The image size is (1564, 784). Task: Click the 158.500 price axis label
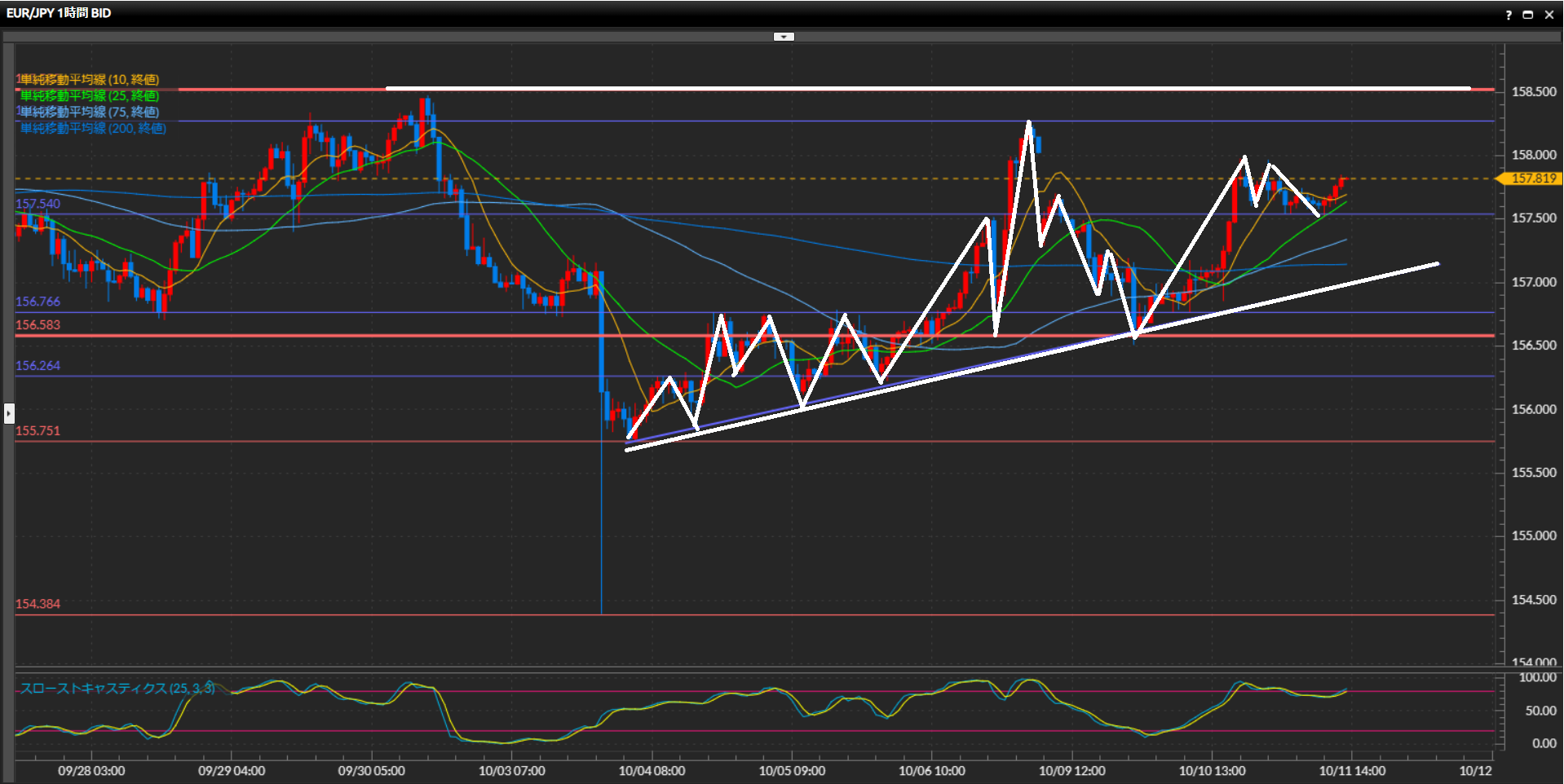(1534, 92)
